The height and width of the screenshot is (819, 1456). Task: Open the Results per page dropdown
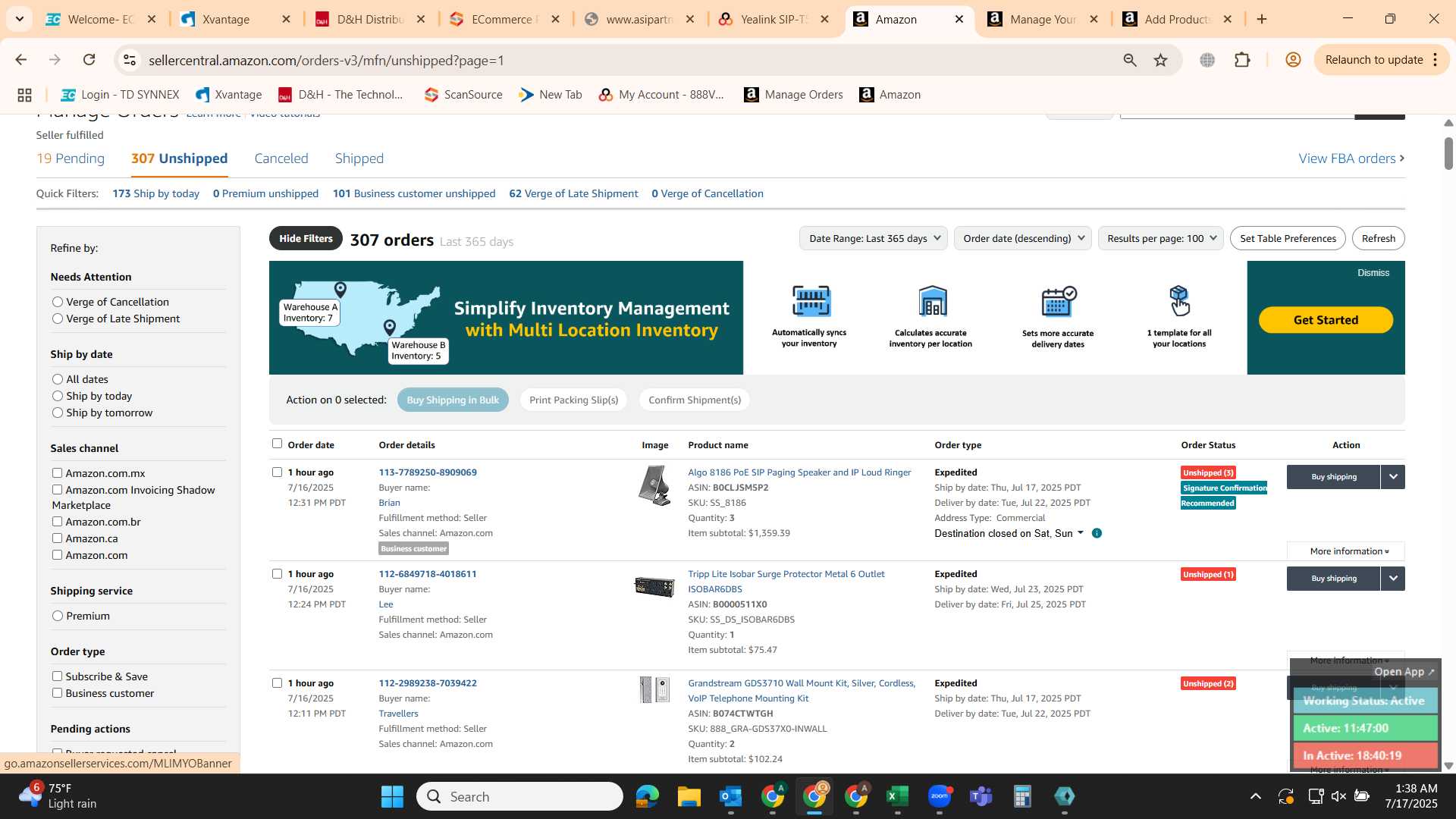[1161, 238]
